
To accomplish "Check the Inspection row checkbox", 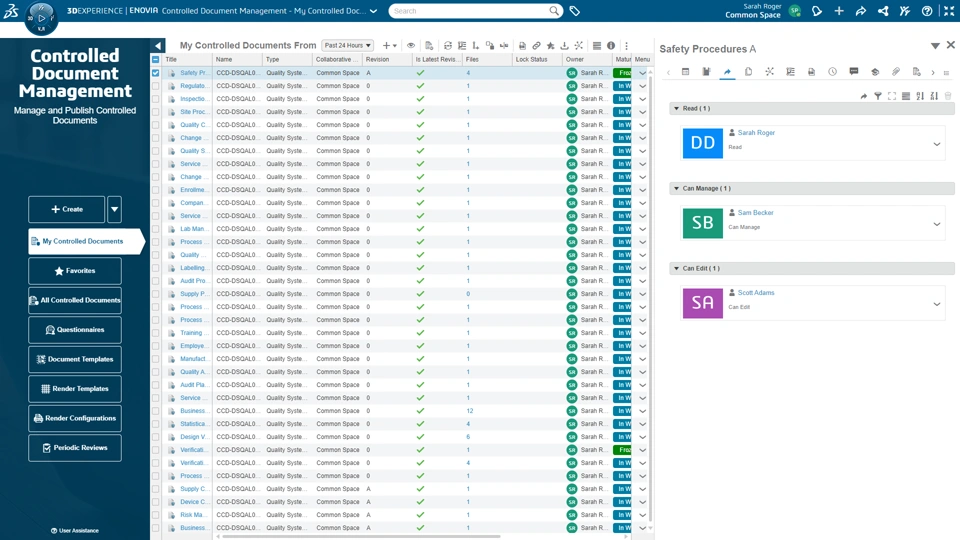I will click(x=156, y=99).
